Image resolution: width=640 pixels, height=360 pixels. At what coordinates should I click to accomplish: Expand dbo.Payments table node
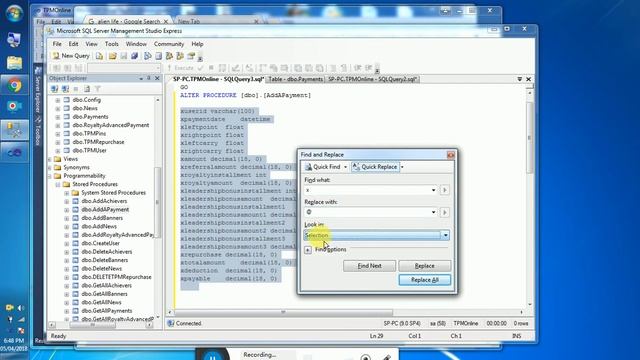(x=58, y=117)
